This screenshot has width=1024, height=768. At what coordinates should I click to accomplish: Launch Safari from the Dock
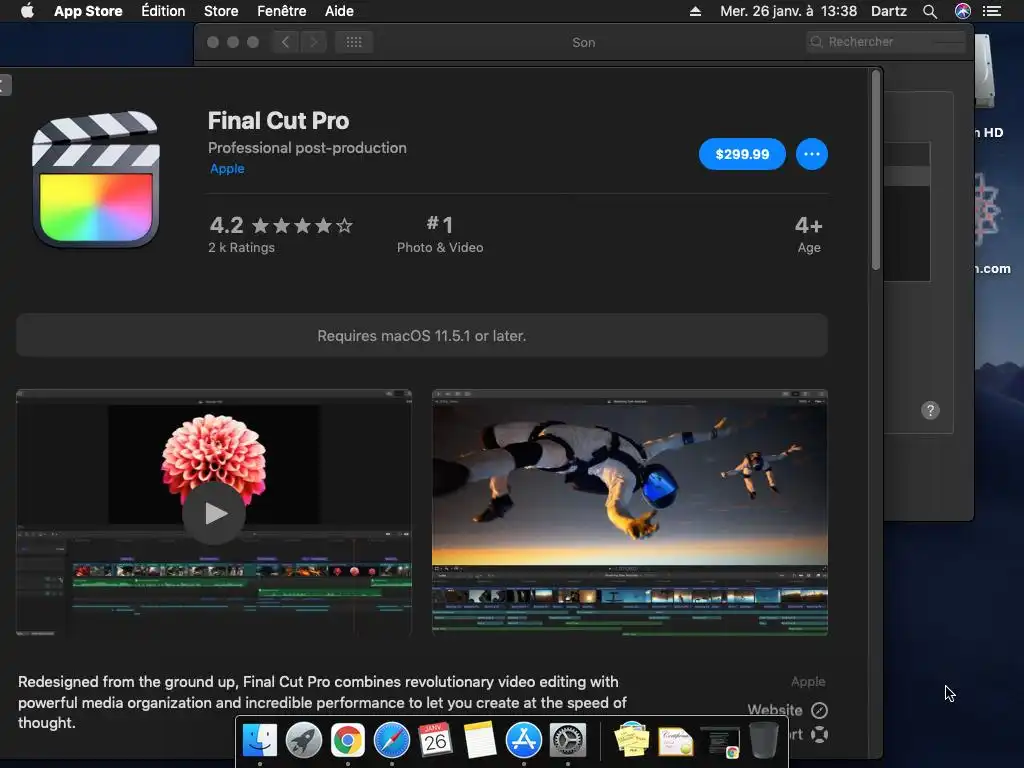[392, 740]
